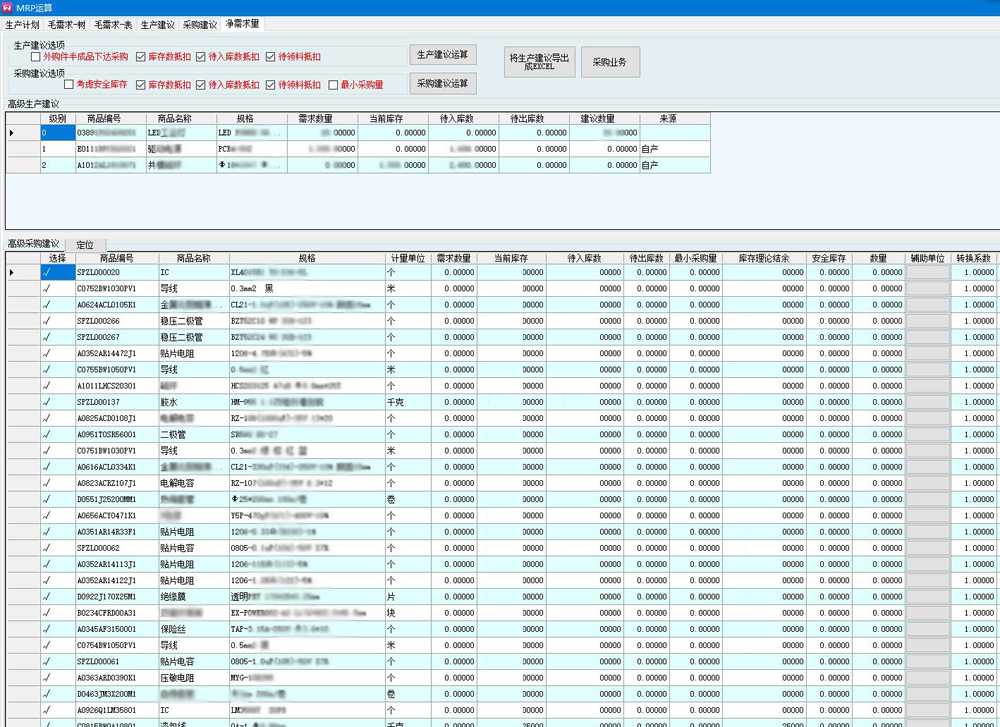This screenshot has height=727, width=1000.
Task: Click 将生产建议导出成EXCEL button
Action: [x=538, y=62]
